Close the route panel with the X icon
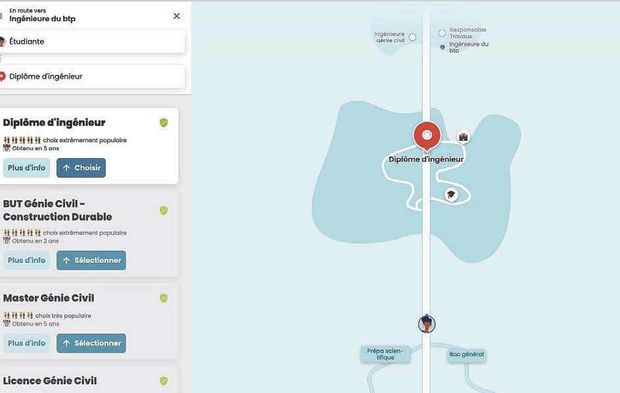Screen dimensions: 620x393 coord(177,16)
